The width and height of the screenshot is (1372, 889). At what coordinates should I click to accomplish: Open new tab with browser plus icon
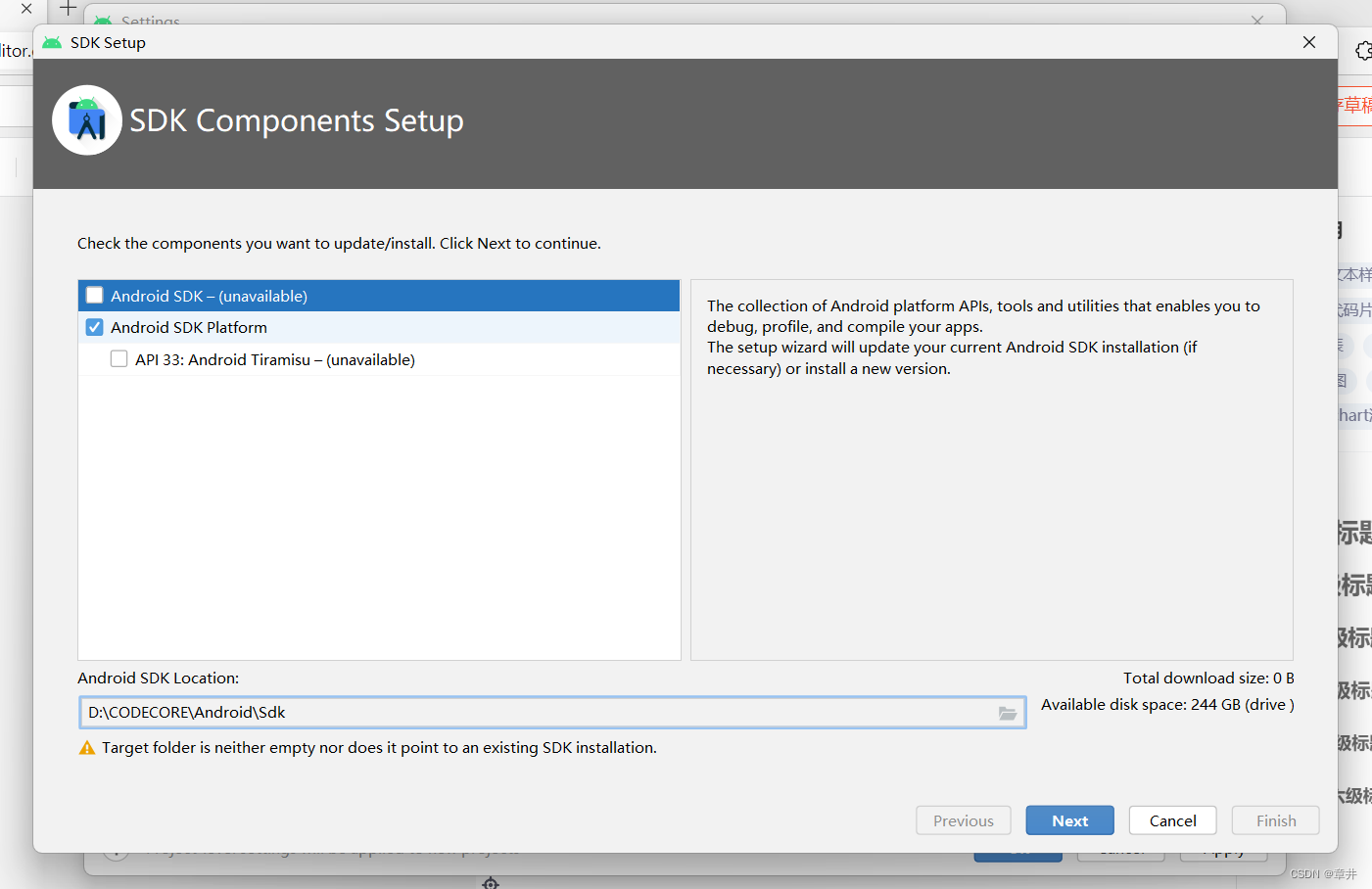pyautogui.click(x=68, y=9)
